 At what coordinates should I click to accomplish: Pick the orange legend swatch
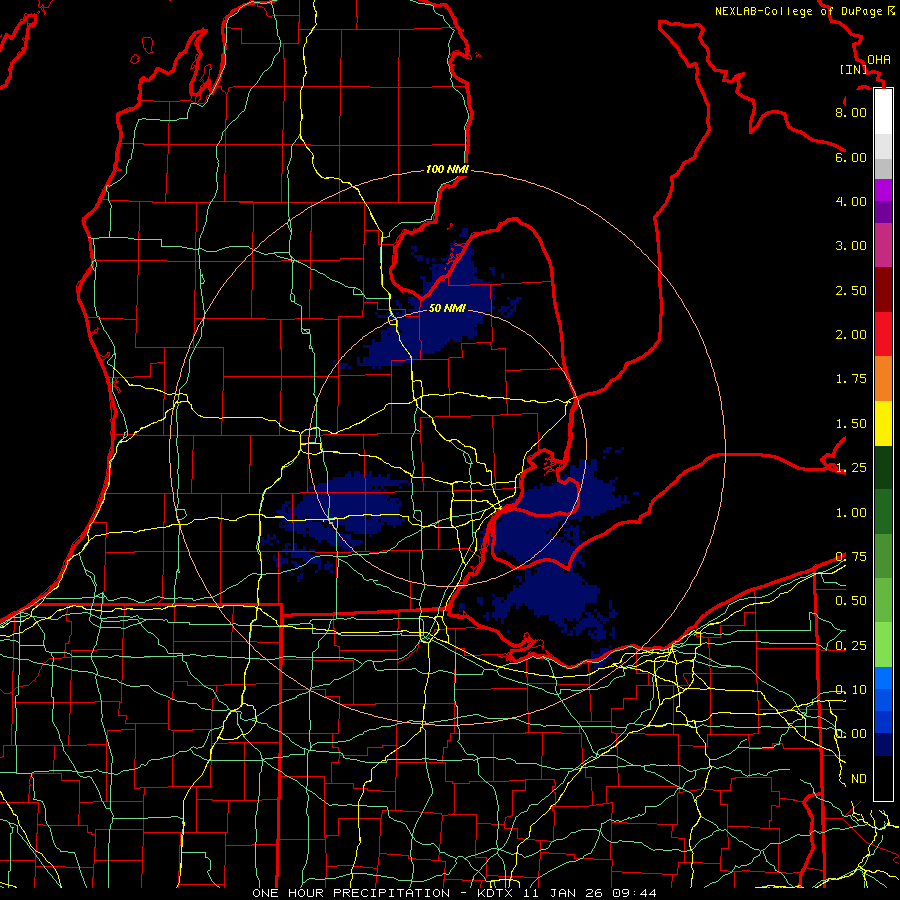point(883,379)
